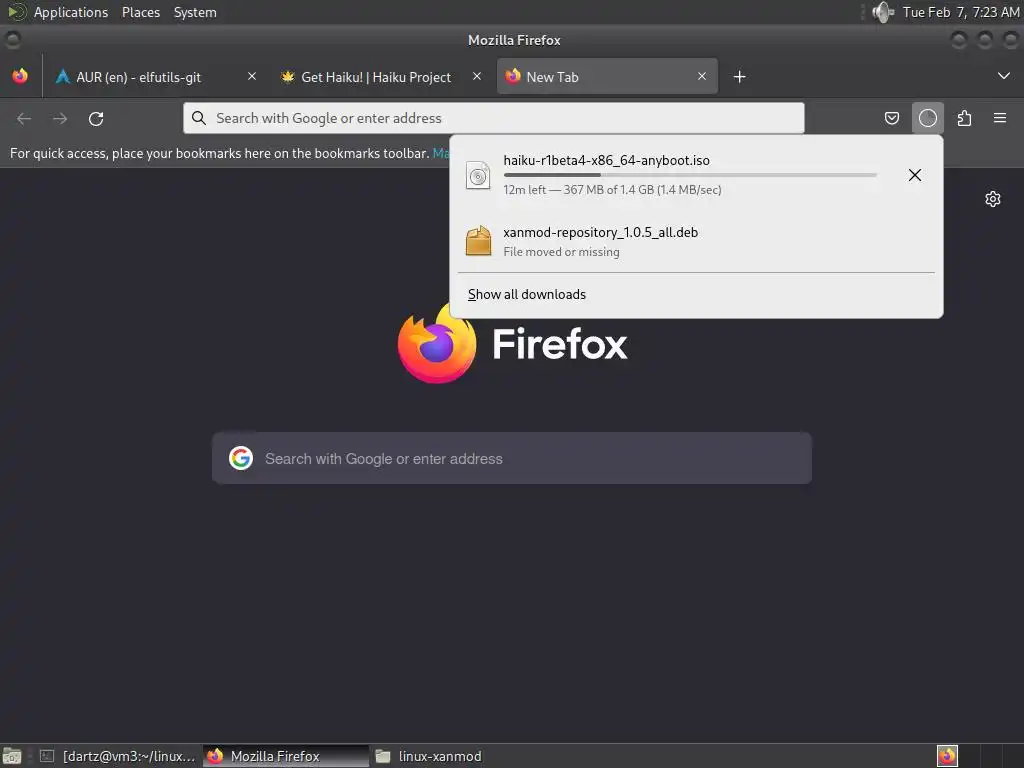Viewport: 1024px width, 768px height.
Task: Click the xanmod deb package icon
Action: point(478,241)
